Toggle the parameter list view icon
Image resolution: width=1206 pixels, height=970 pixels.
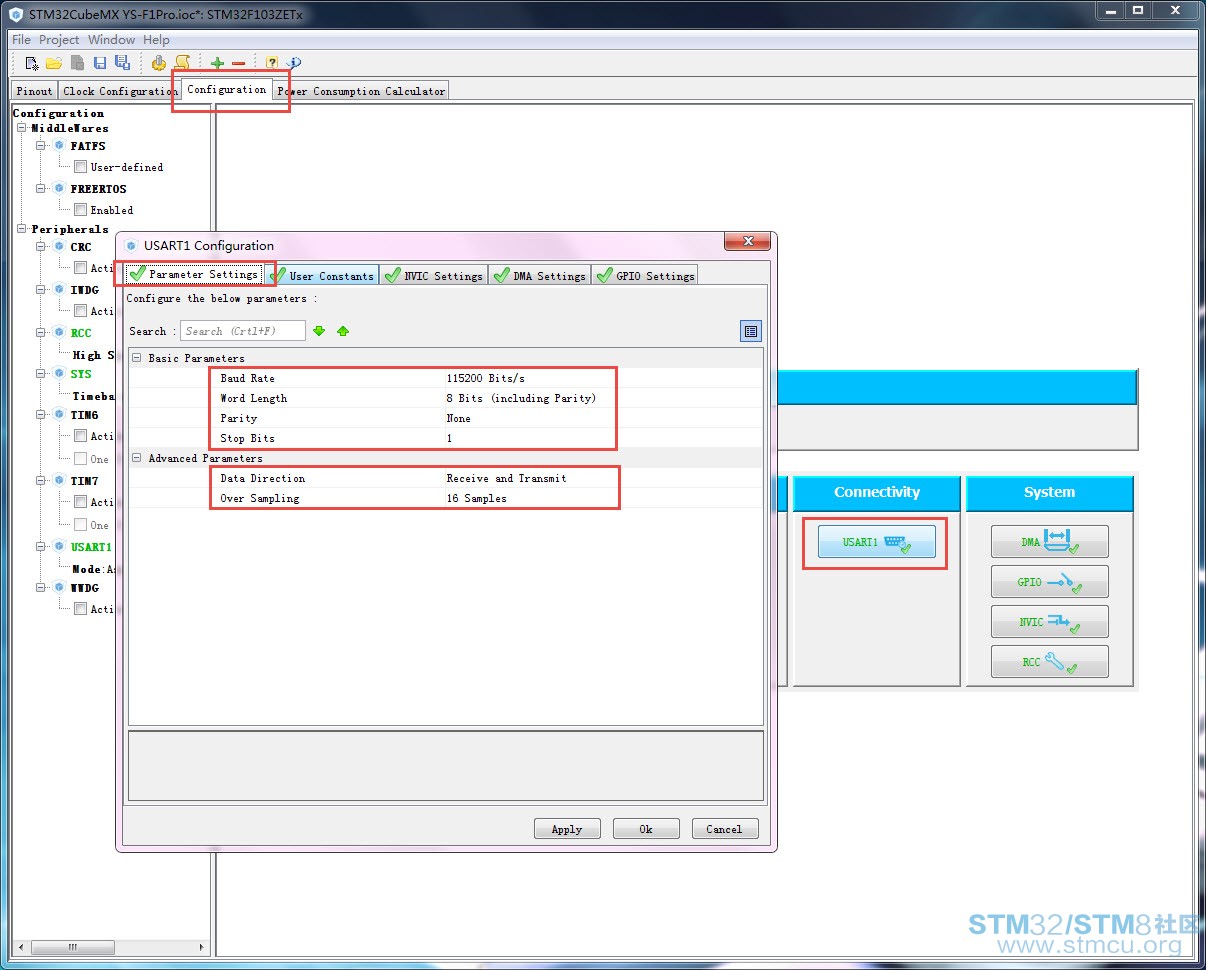751,331
